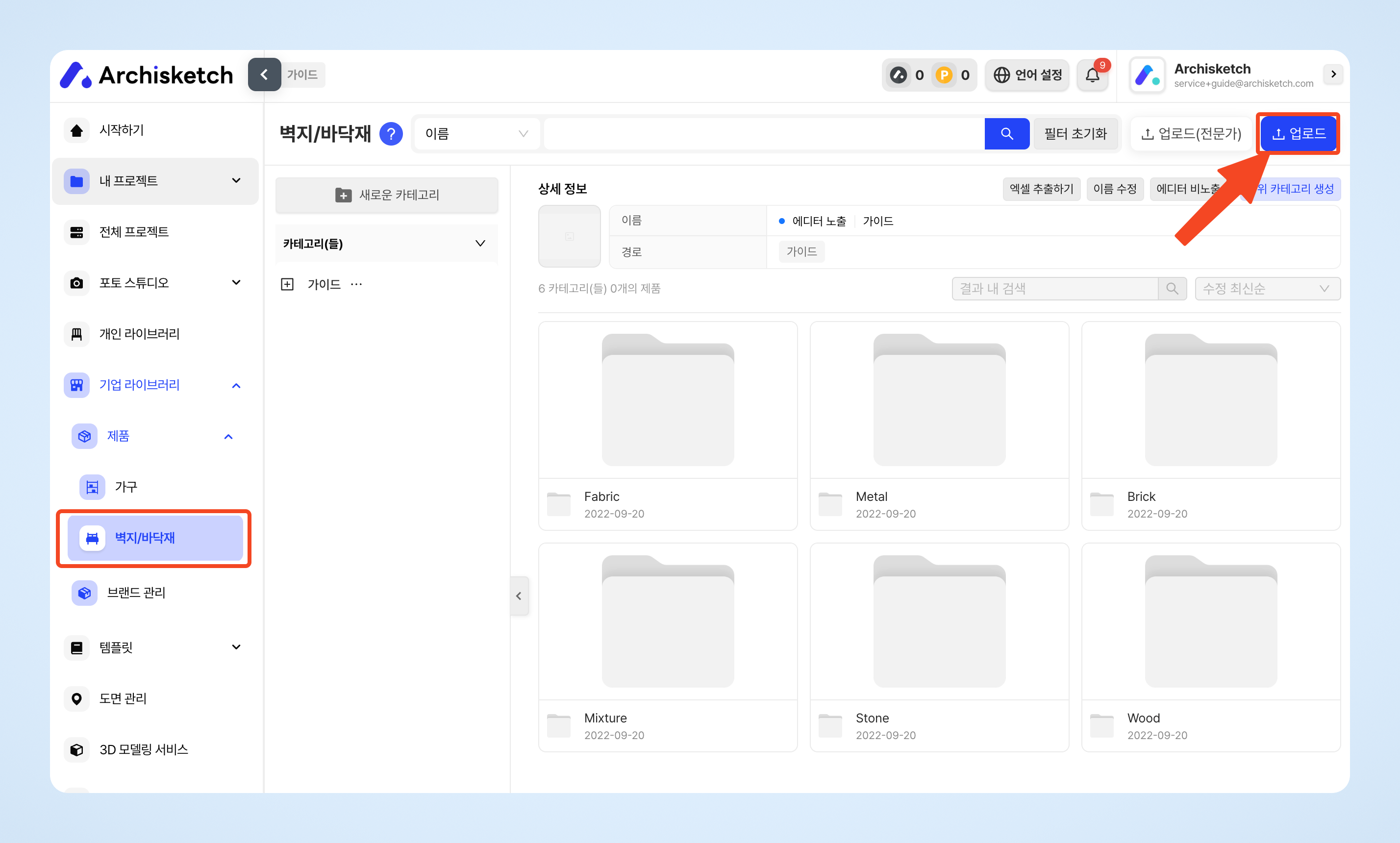This screenshot has width=1400, height=843.
Task: Open the notification bell
Action: [1092, 75]
